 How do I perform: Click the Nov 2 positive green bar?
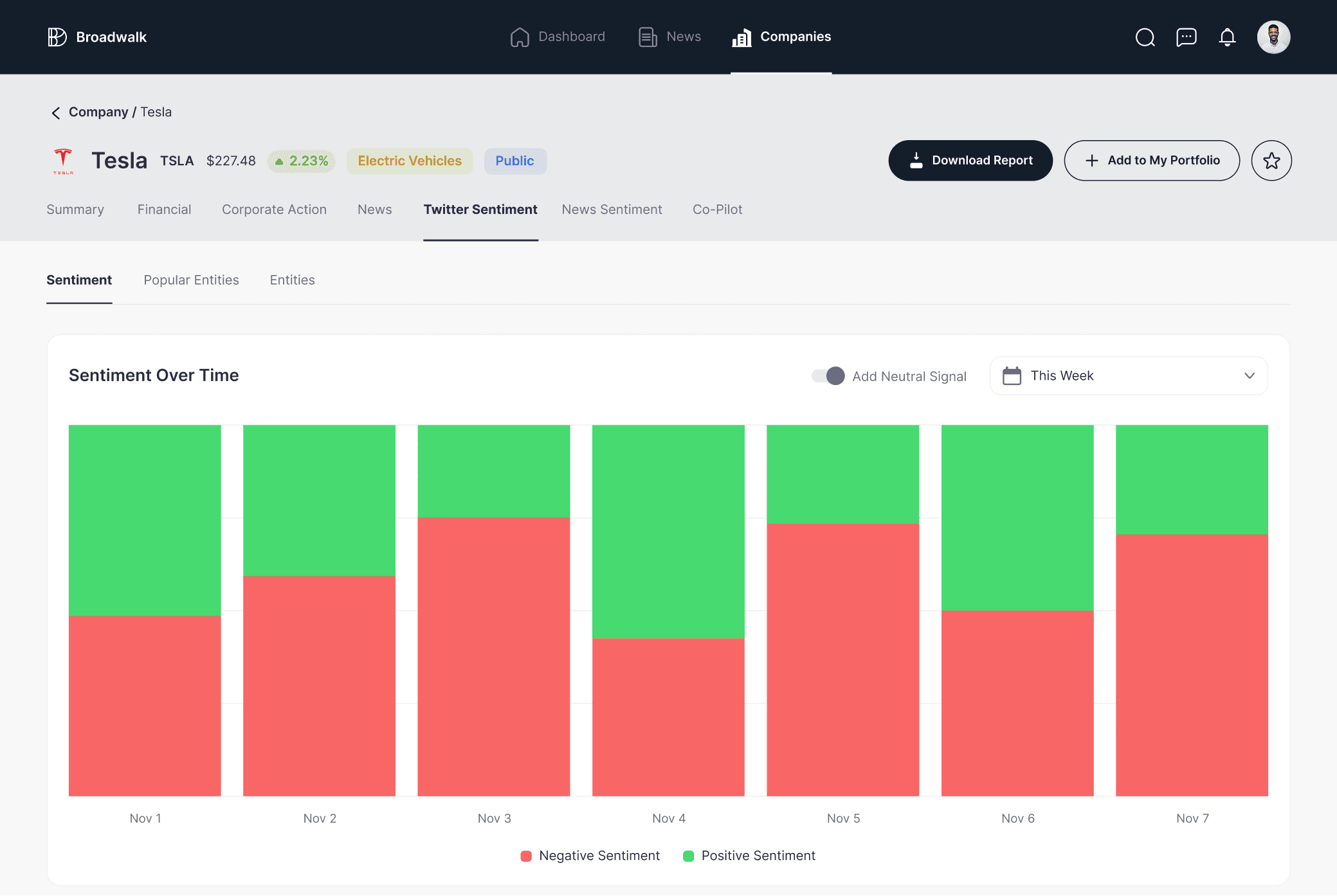(x=319, y=501)
